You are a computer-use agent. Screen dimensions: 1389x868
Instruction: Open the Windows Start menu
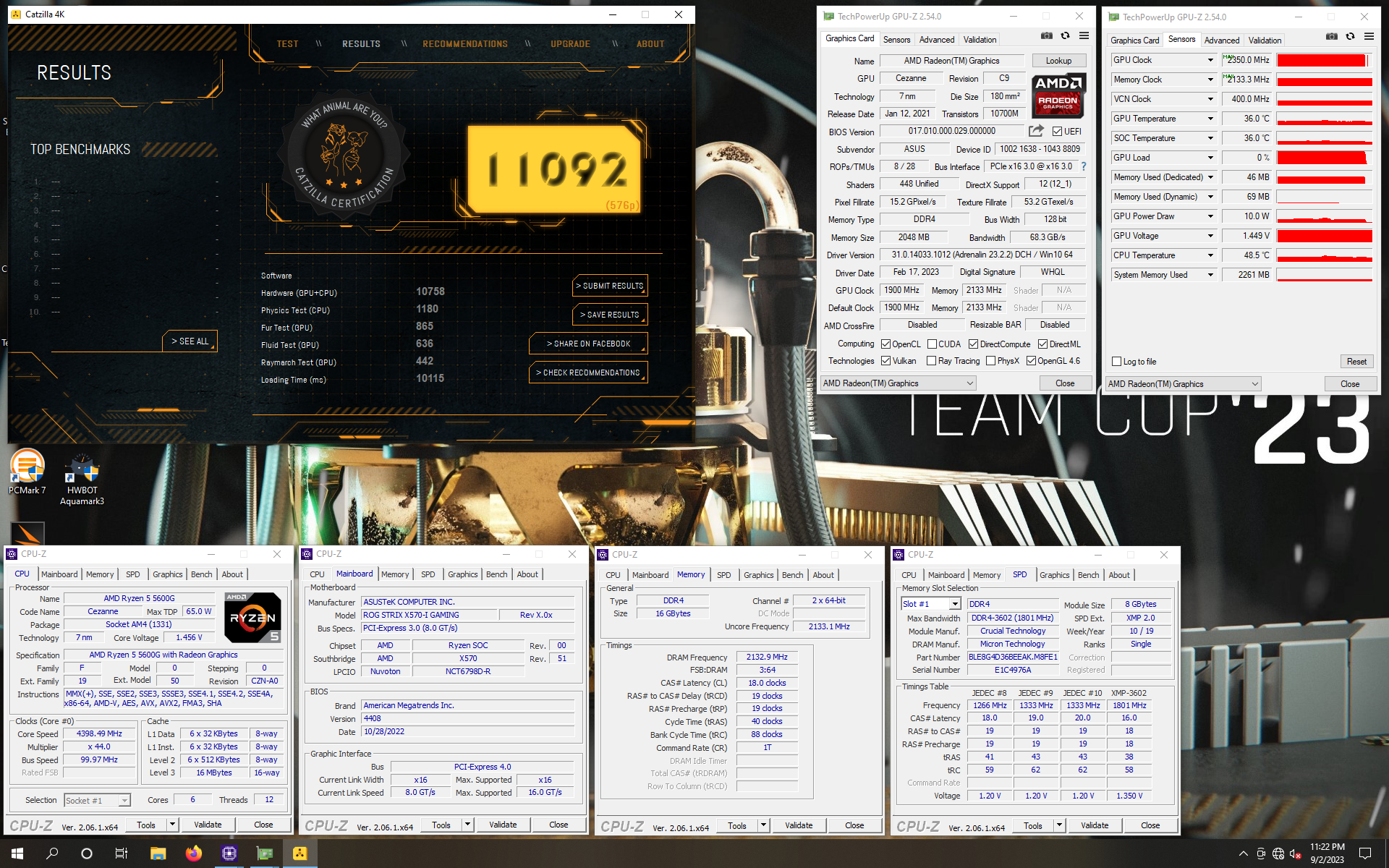click(17, 854)
